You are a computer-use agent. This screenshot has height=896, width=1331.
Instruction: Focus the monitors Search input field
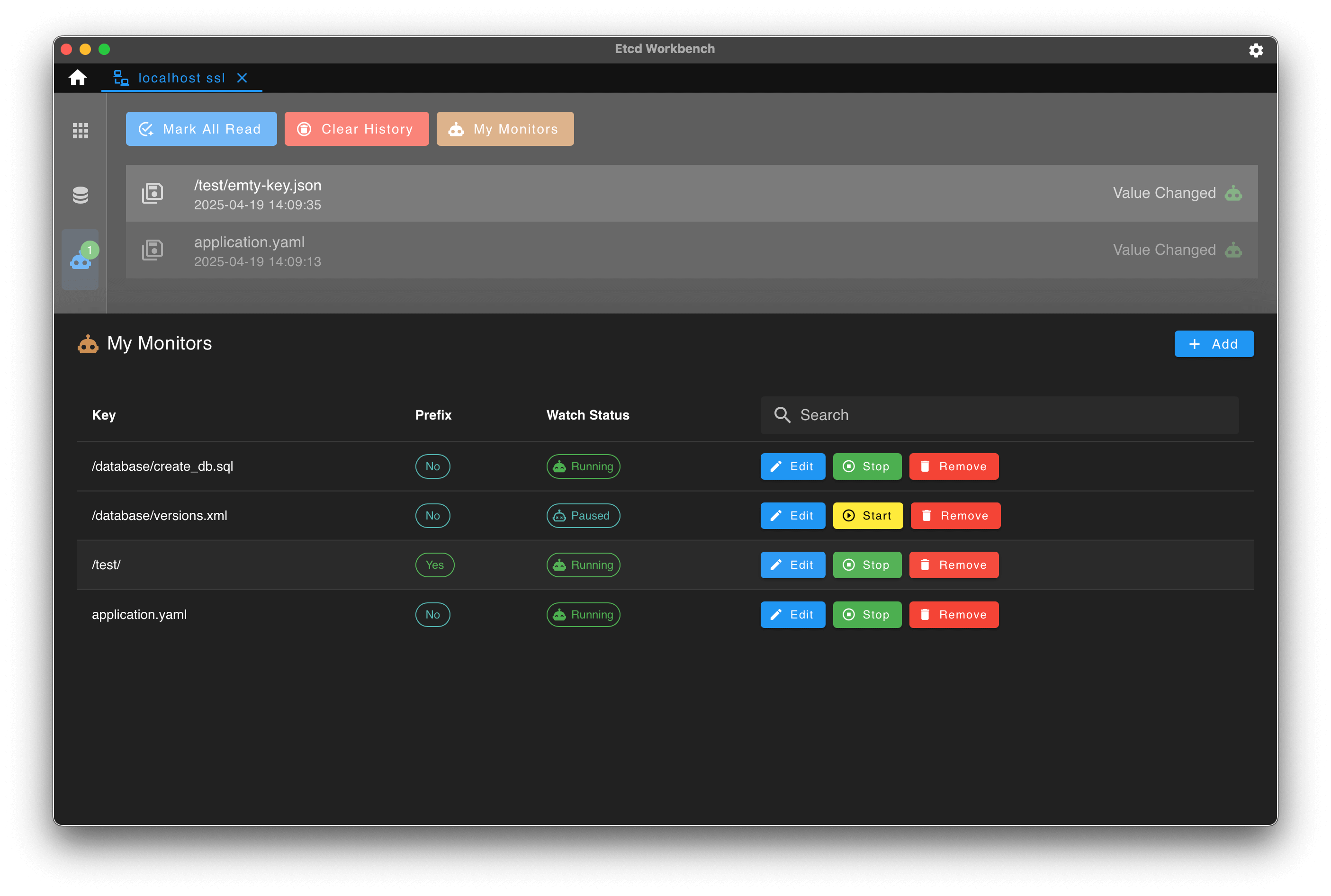[999, 415]
